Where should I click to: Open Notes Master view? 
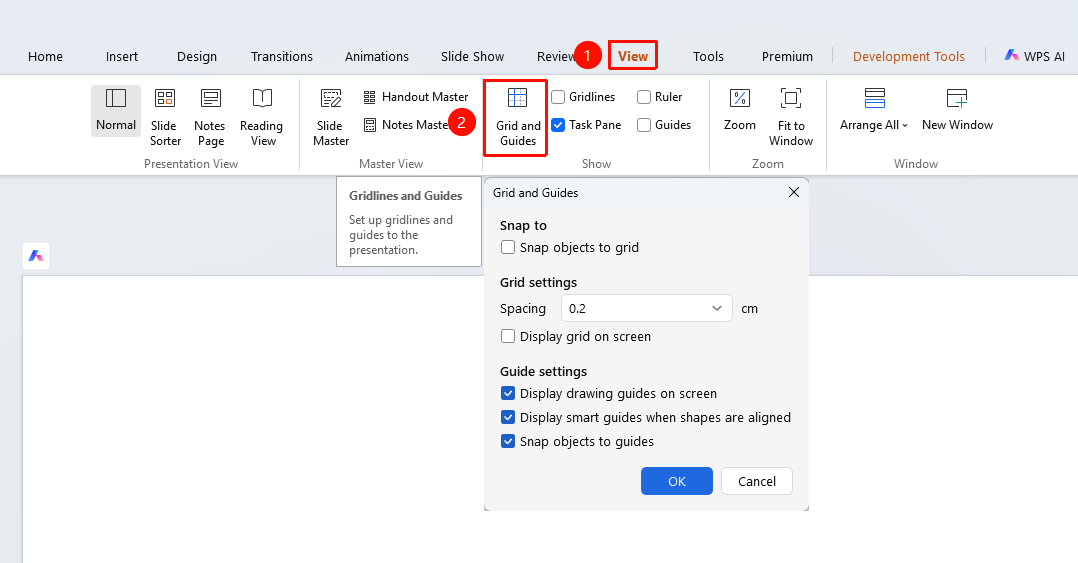point(406,124)
